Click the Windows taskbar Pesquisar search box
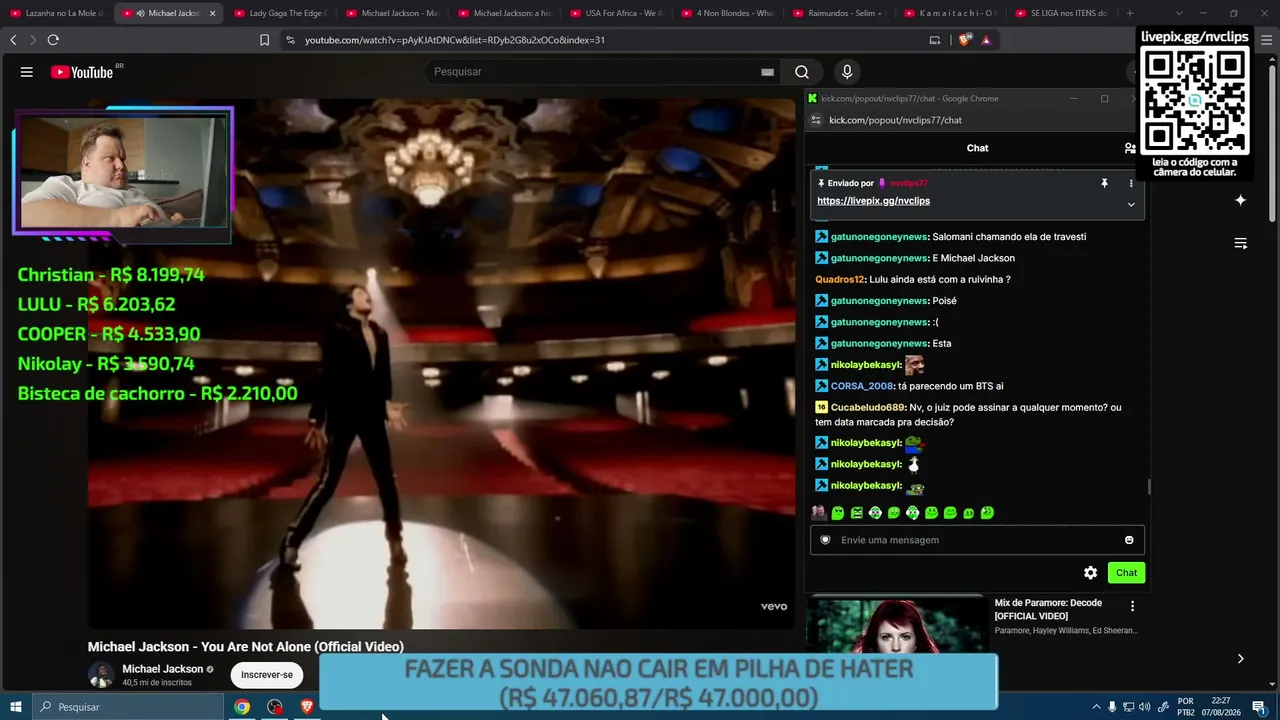 128,707
